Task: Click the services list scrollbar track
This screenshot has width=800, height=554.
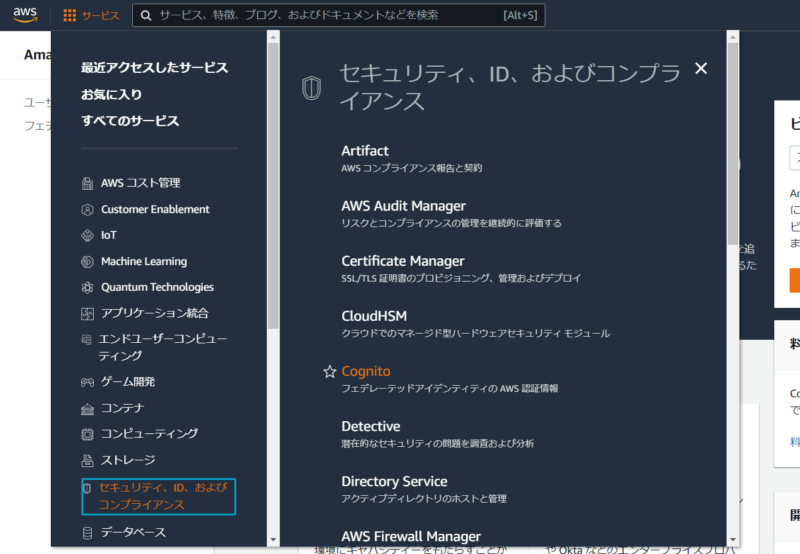Action: coord(733,400)
